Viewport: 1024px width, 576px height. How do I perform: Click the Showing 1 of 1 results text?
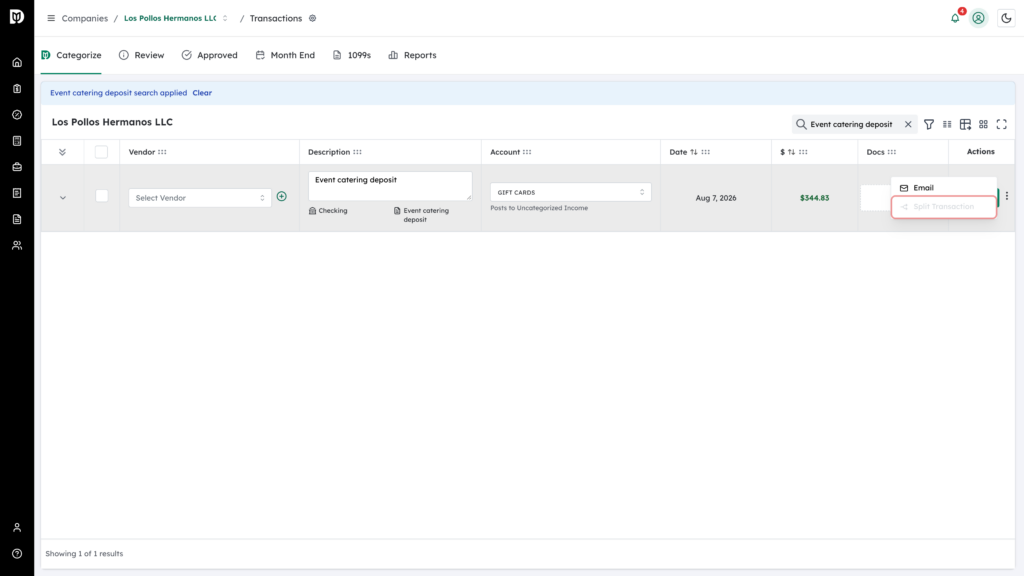[84, 554]
